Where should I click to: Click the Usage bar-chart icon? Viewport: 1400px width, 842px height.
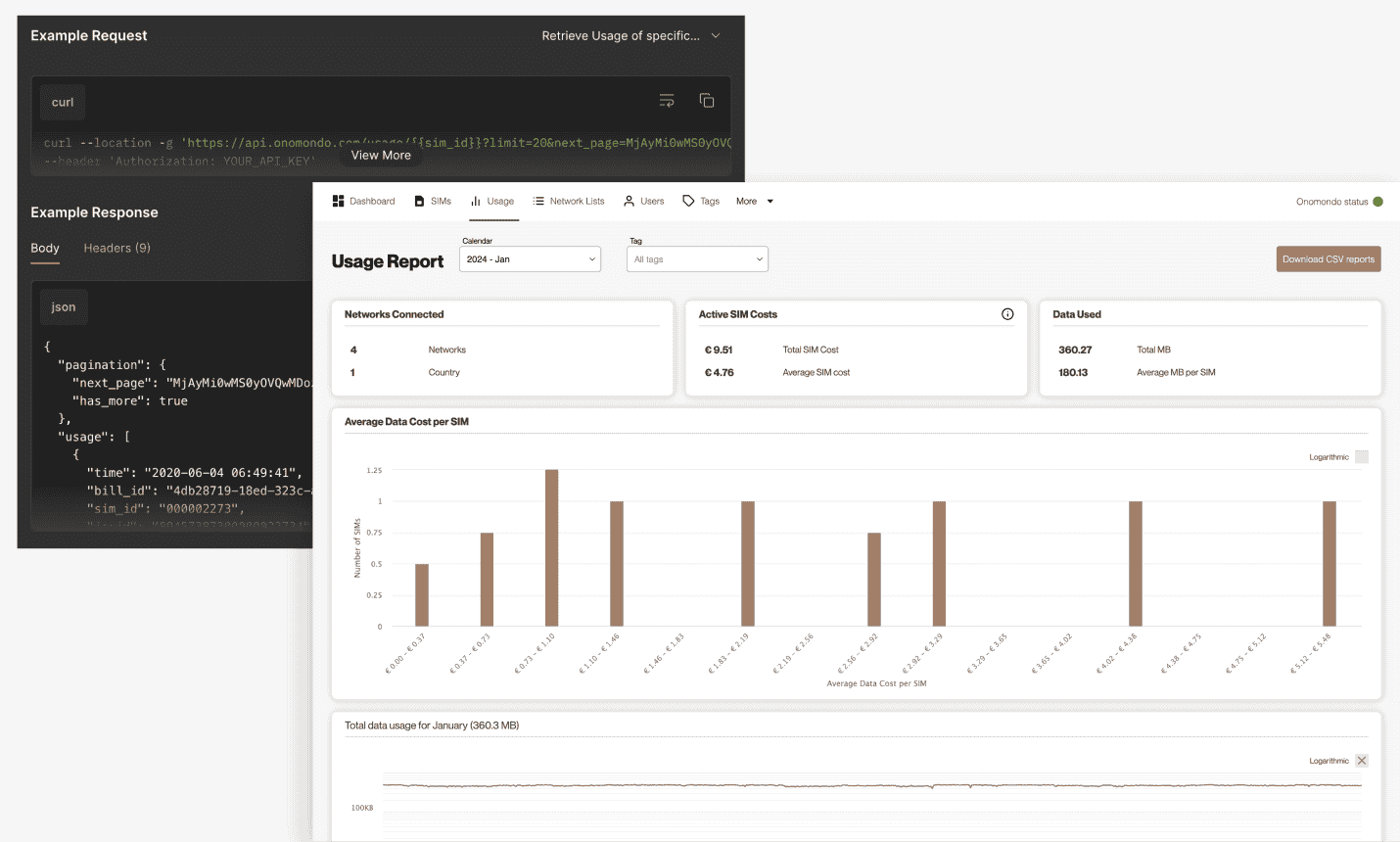click(x=475, y=201)
